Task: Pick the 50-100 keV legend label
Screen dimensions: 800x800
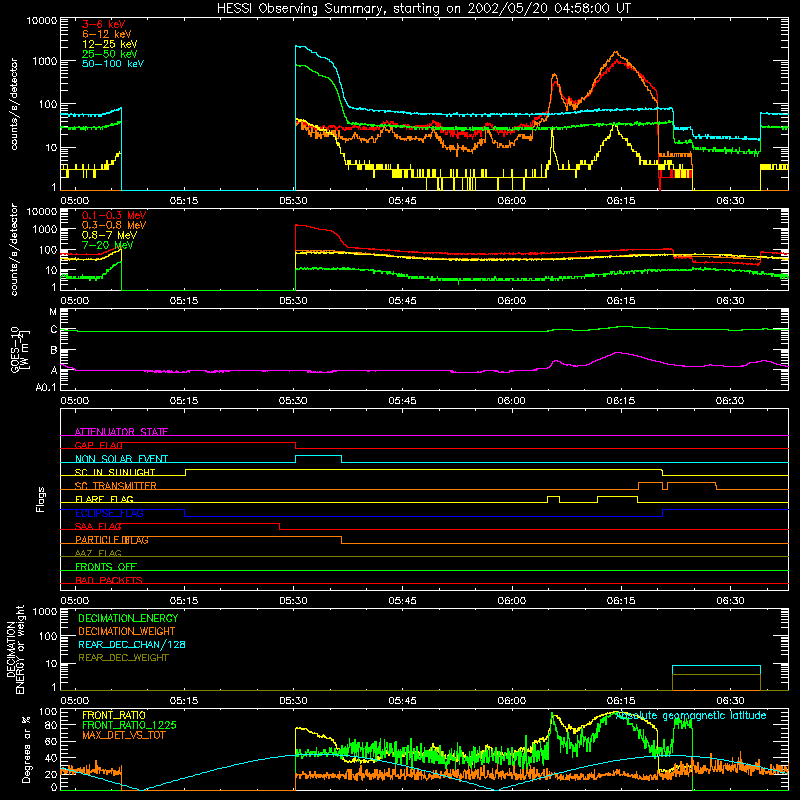Action: coord(113,63)
